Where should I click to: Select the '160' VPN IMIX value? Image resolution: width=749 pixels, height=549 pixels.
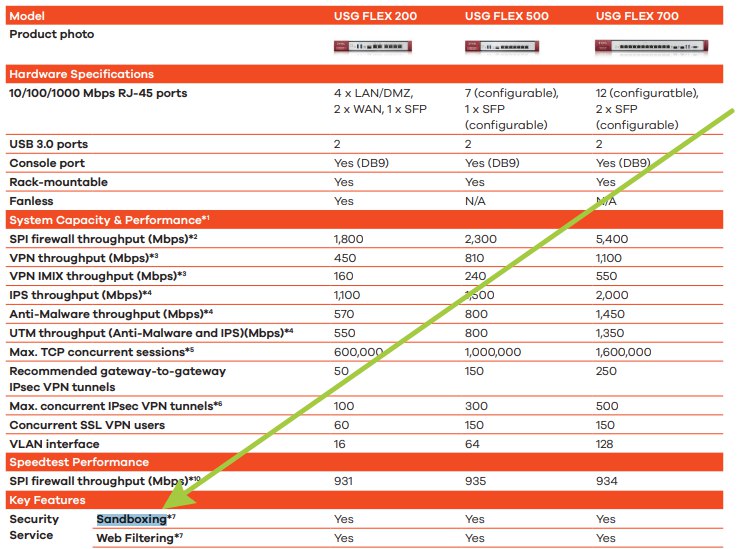click(343, 276)
